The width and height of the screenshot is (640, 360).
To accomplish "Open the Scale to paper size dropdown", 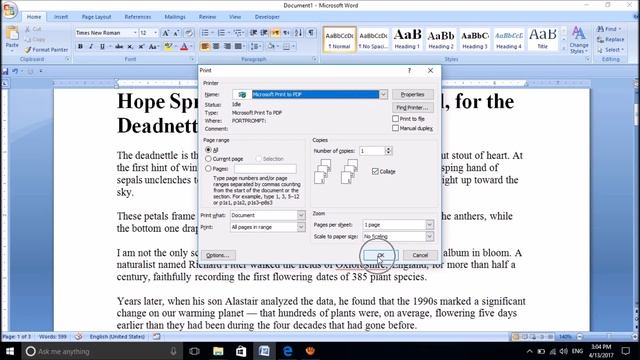I will coord(429,236).
